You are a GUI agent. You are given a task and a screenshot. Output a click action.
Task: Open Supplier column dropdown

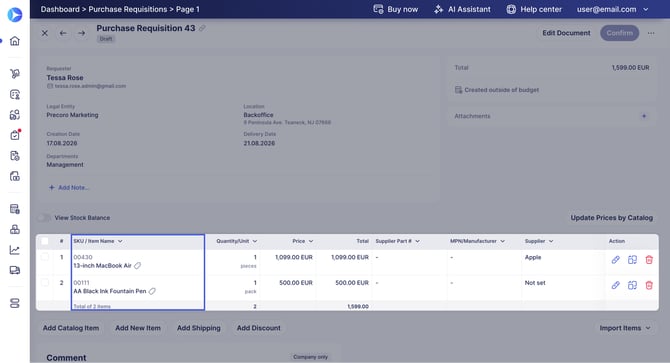(551, 241)
